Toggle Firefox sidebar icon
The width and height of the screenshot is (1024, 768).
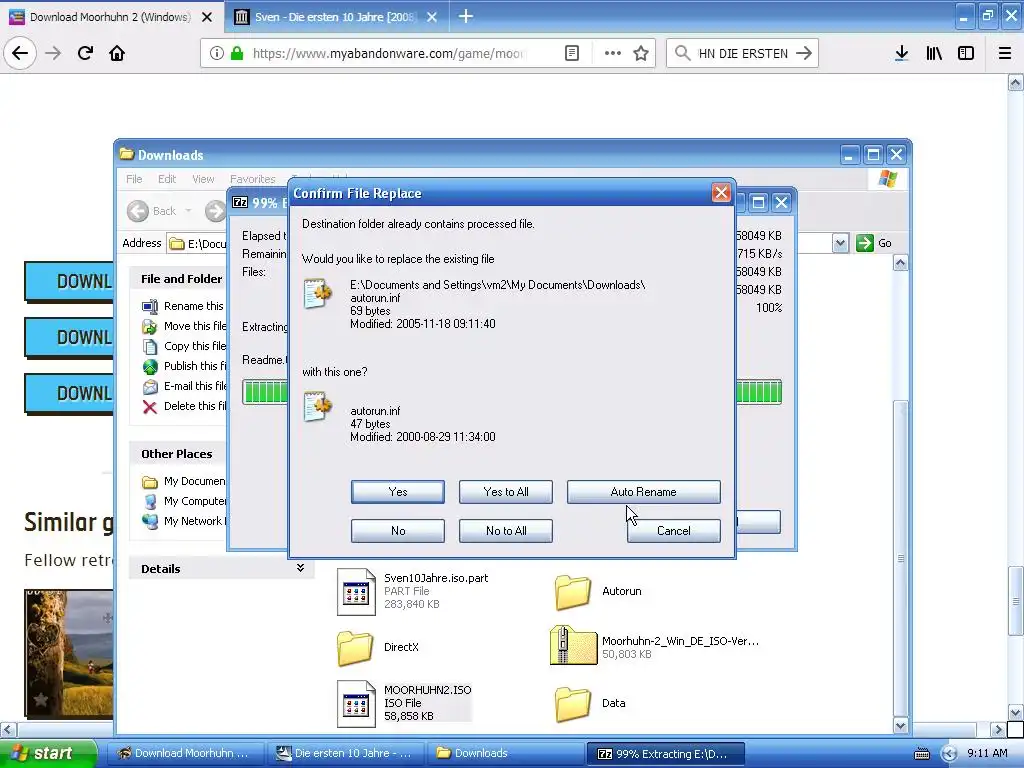click(966, 53)
